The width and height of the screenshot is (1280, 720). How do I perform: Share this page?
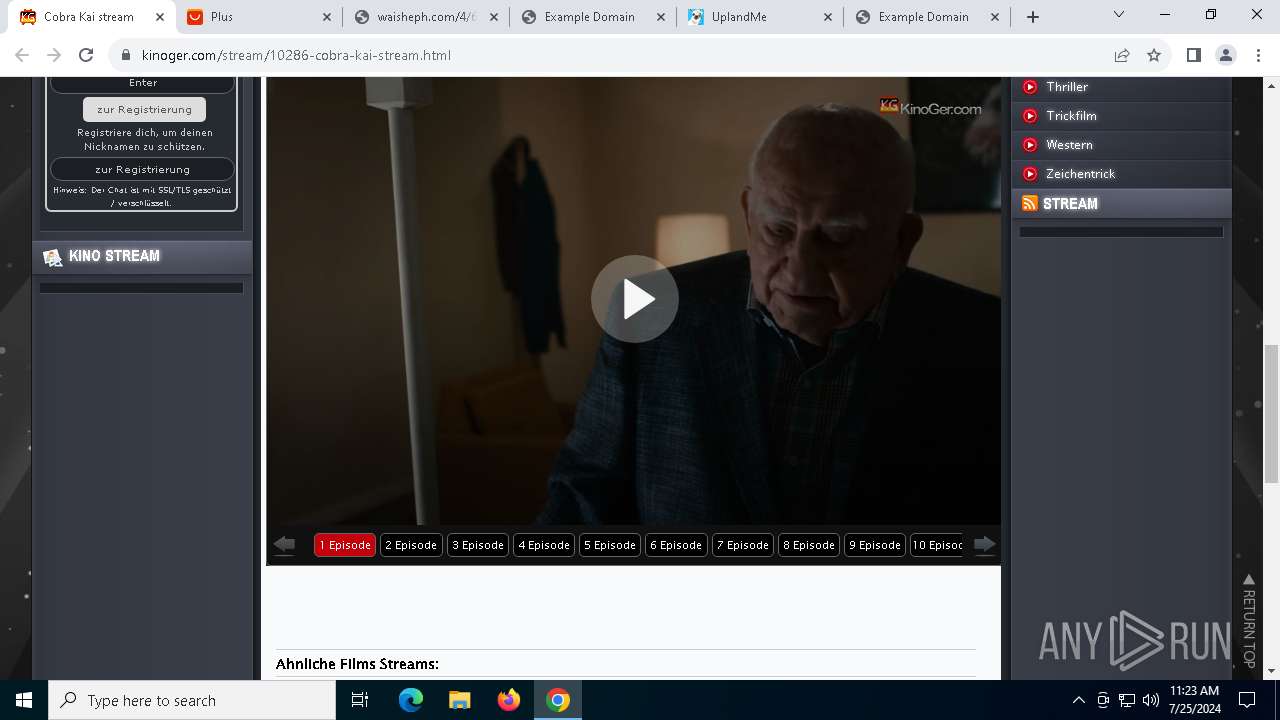[x=1122, y=55]
